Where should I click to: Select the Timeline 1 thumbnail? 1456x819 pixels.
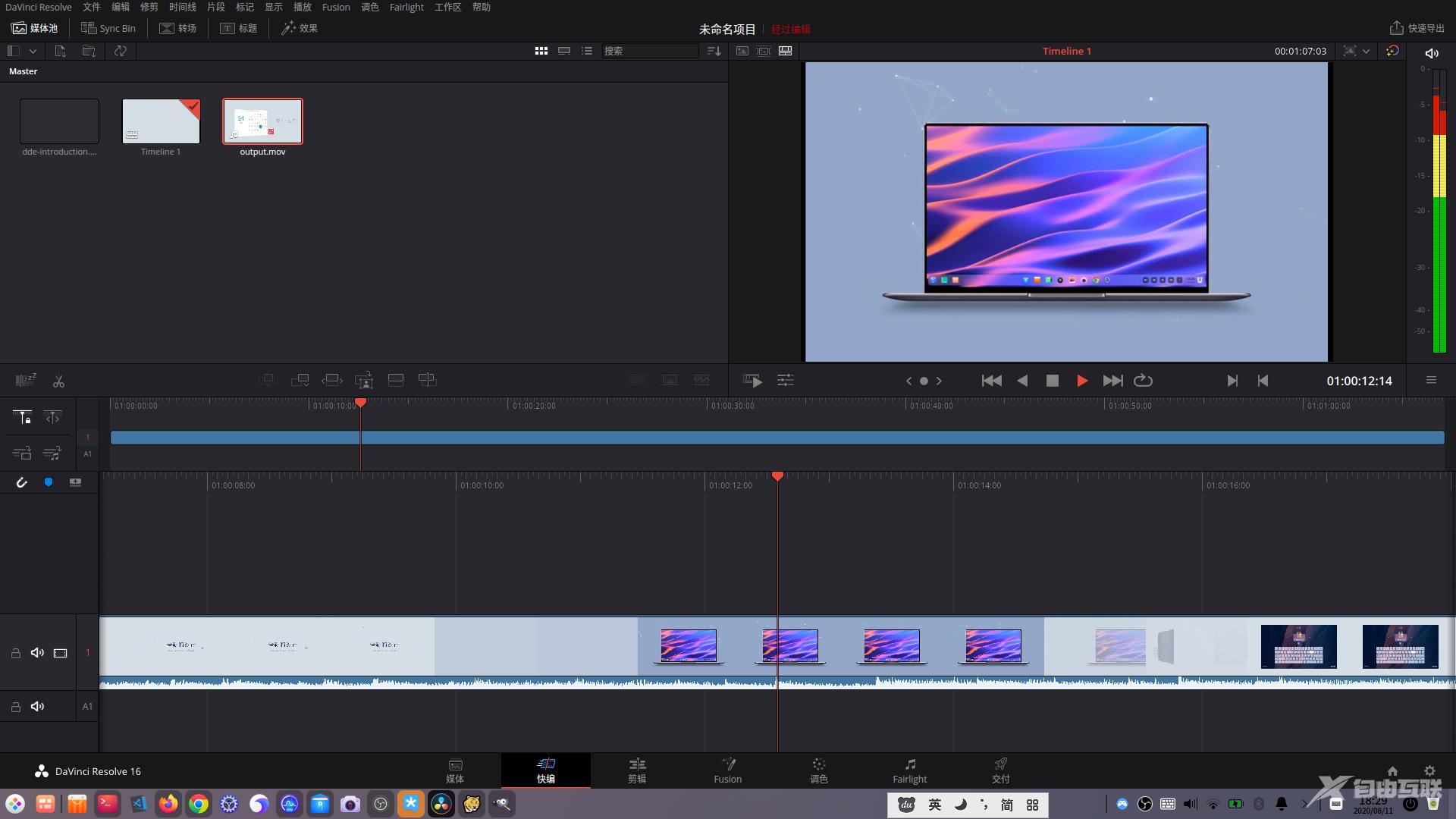pos(161,121)
